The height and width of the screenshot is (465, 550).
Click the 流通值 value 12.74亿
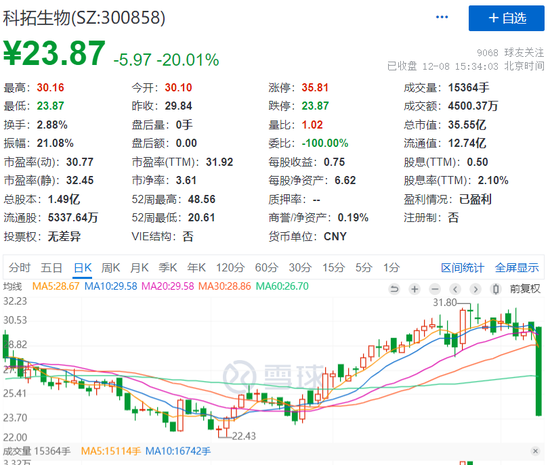[467, 143]
